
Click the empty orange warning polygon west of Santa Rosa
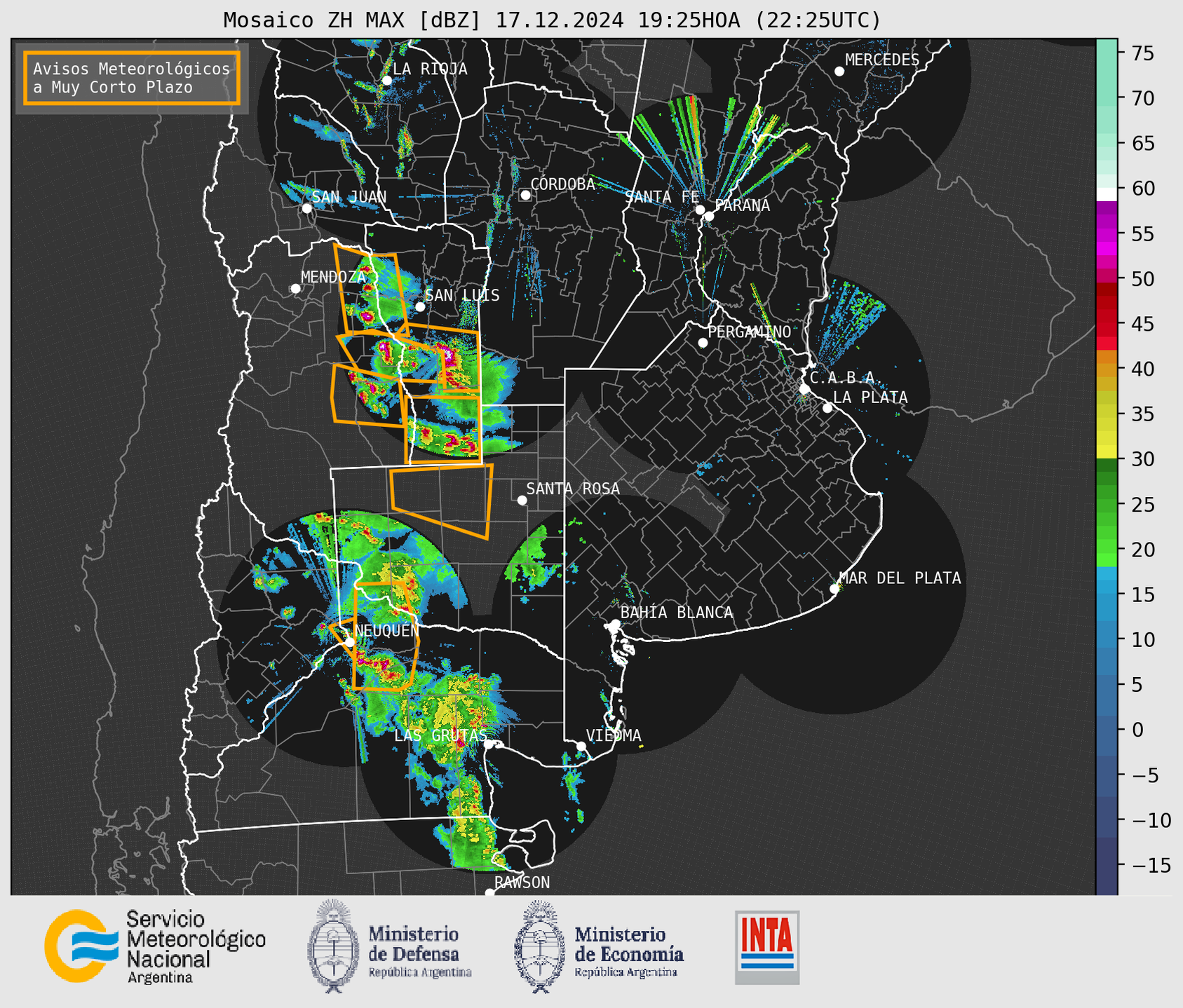click(442, 500)
